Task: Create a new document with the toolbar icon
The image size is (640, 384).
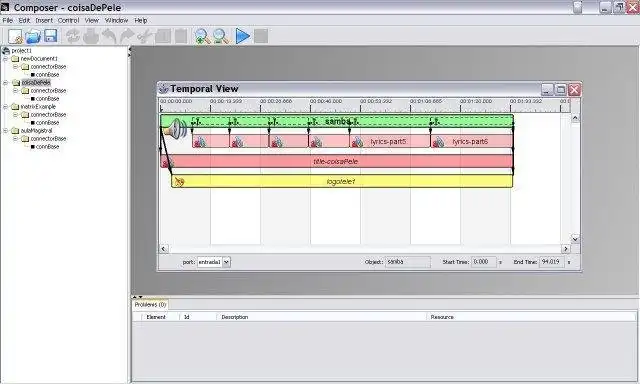Action: pyautogui.click(x=15, y=36)
